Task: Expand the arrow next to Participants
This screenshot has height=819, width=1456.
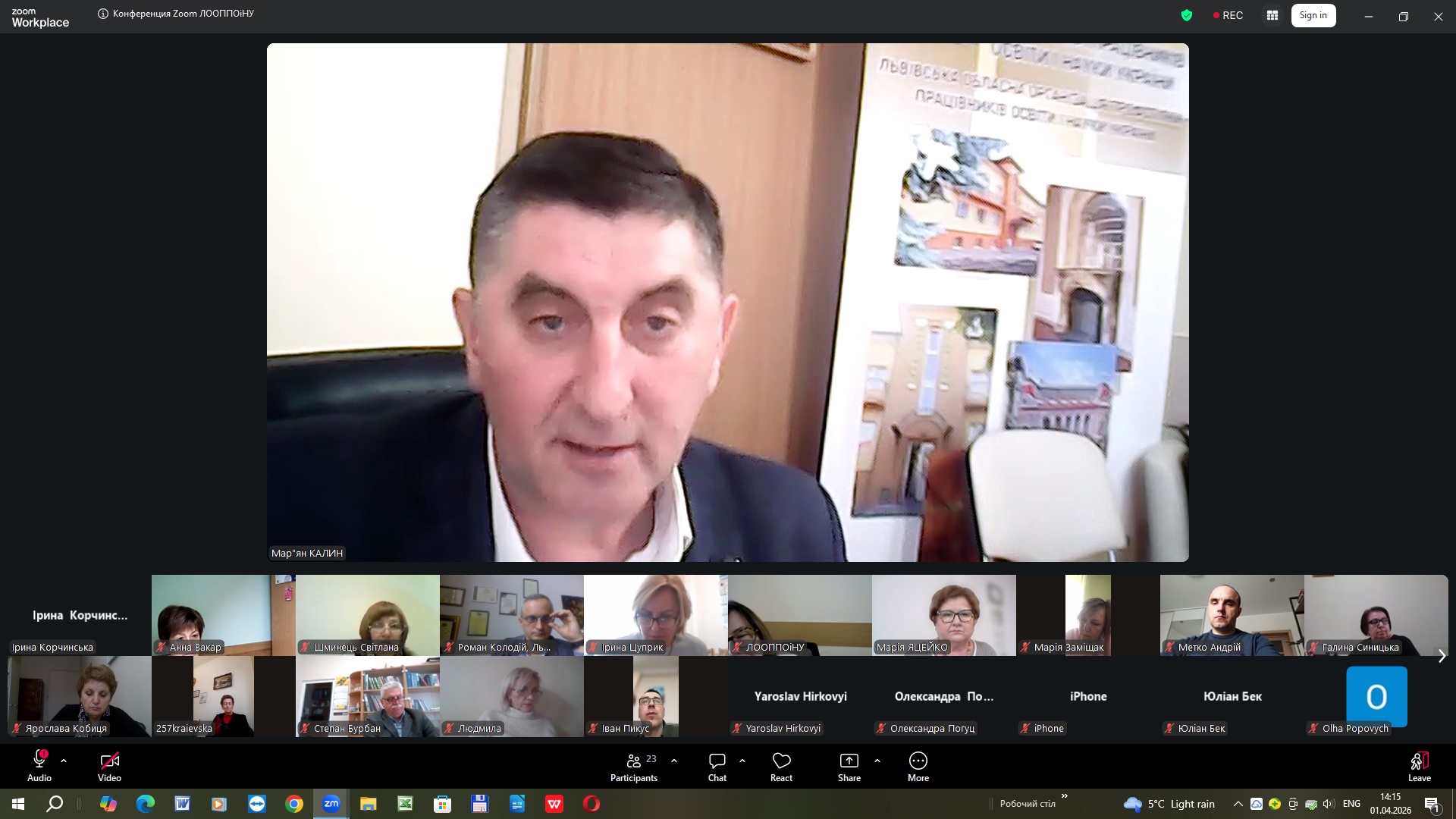Action: (674, 760)
